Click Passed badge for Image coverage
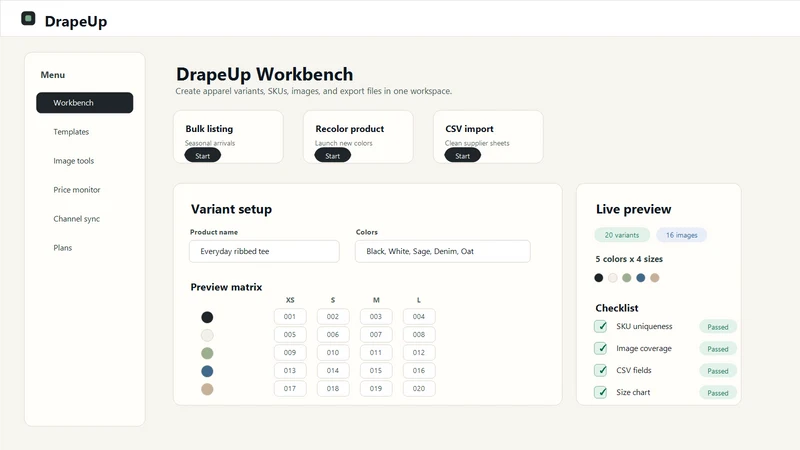Screen dimensions: 800x450 718,349
